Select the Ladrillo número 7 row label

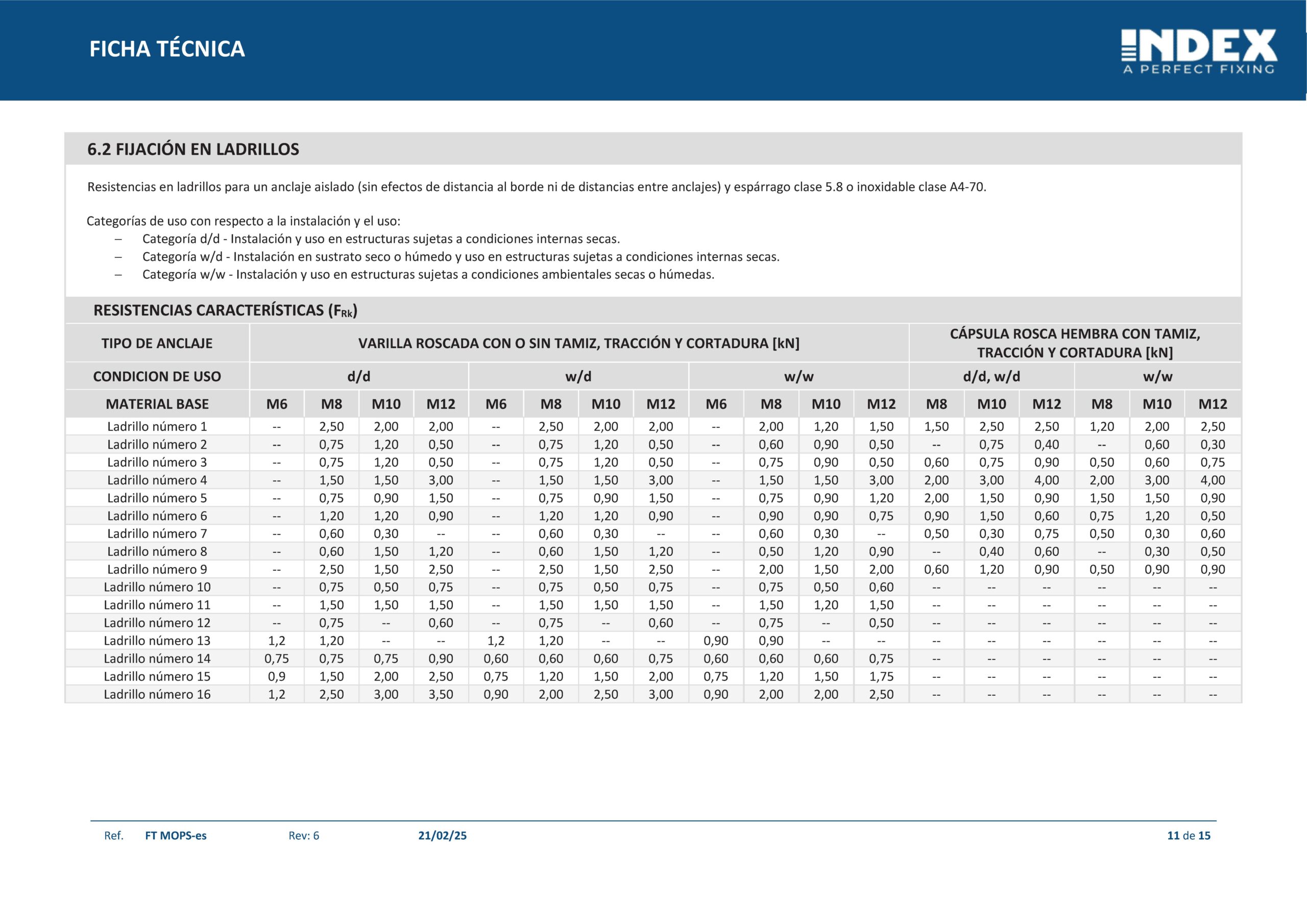[157, 533]
